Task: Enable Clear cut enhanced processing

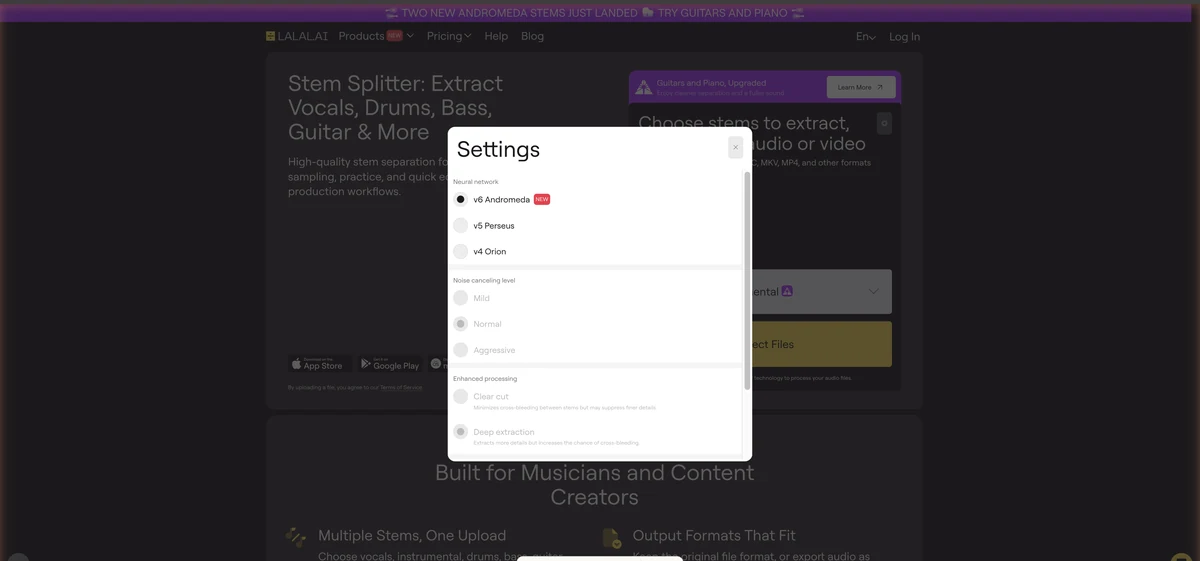Action: click(461, 396)
